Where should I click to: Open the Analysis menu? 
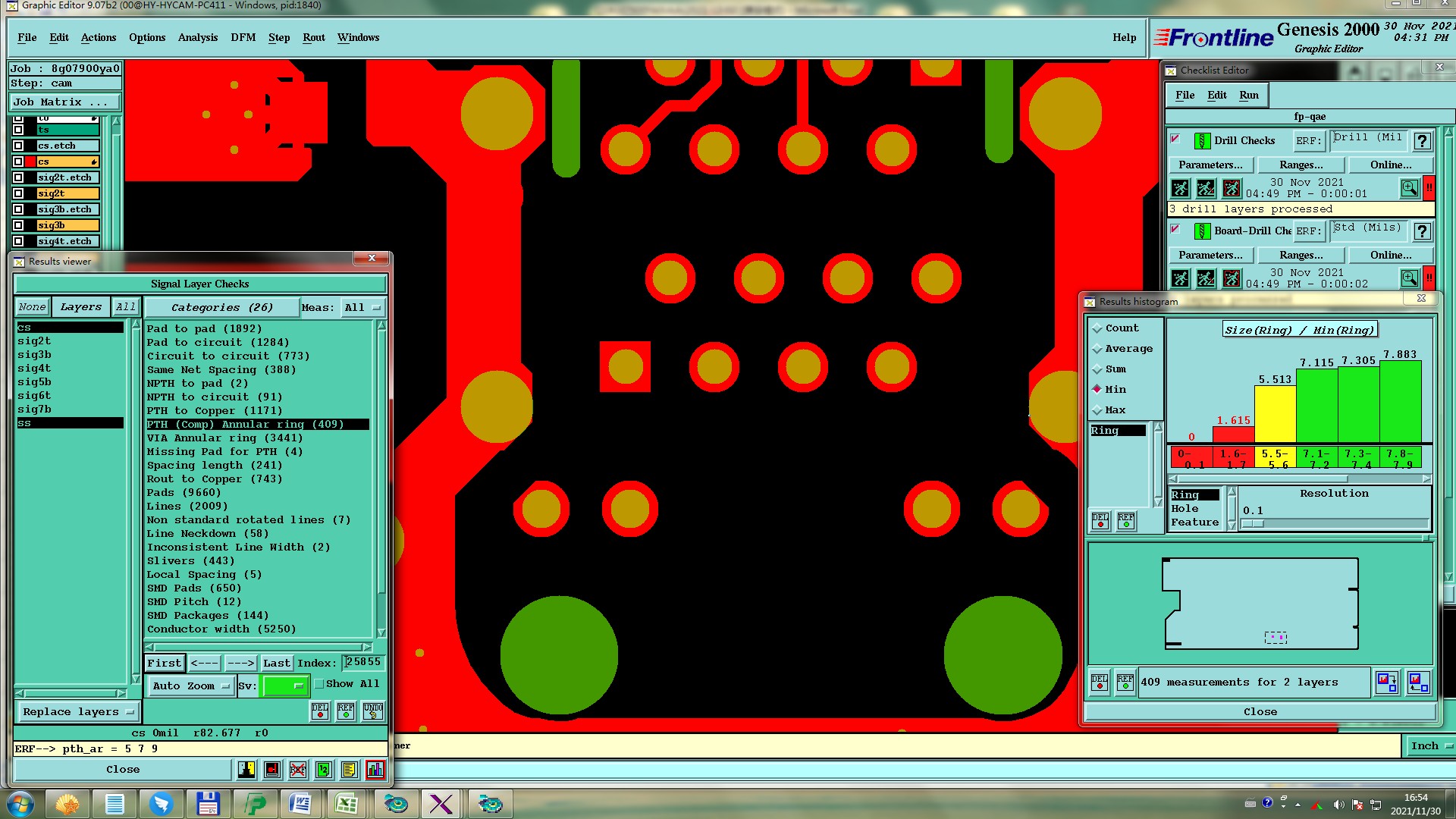point(197,37)
